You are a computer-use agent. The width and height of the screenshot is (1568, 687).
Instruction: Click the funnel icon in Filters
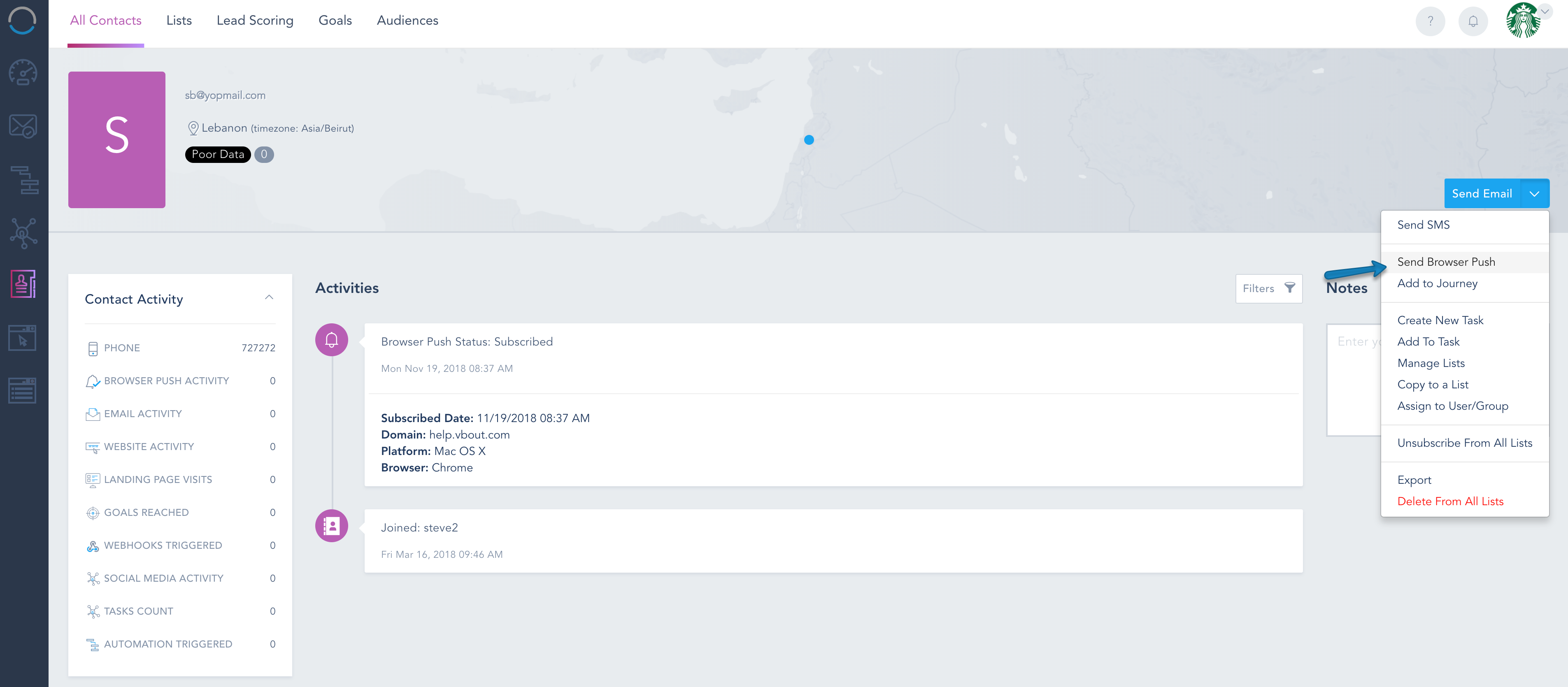point(1290,288)
